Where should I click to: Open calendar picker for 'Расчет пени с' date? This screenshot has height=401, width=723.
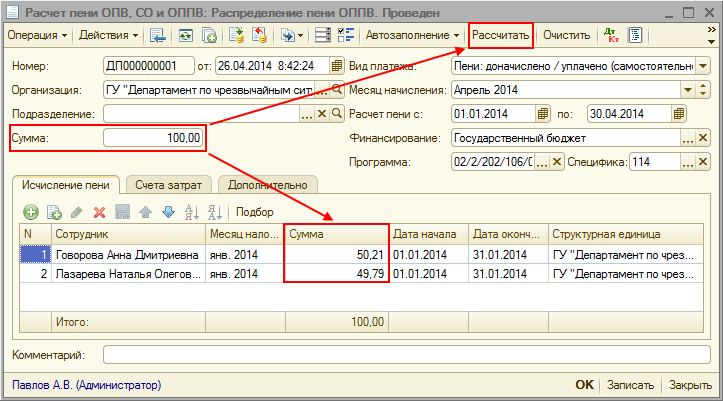tap(542, 113)
